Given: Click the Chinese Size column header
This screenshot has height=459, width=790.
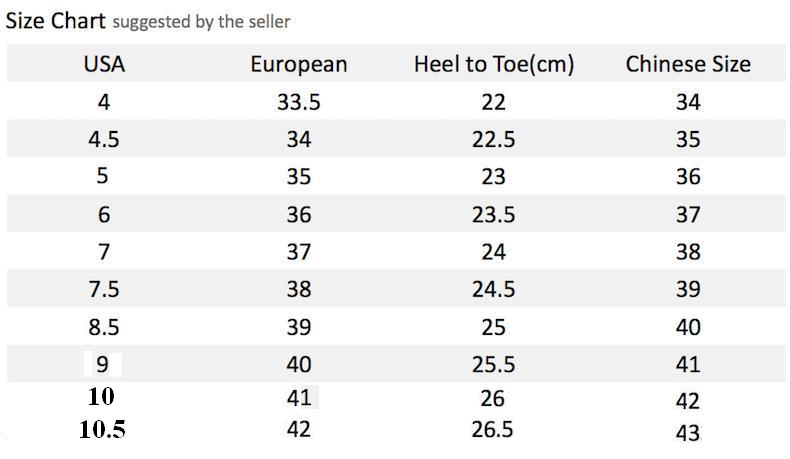Looking at the screenshot, I should coord(687,64).
